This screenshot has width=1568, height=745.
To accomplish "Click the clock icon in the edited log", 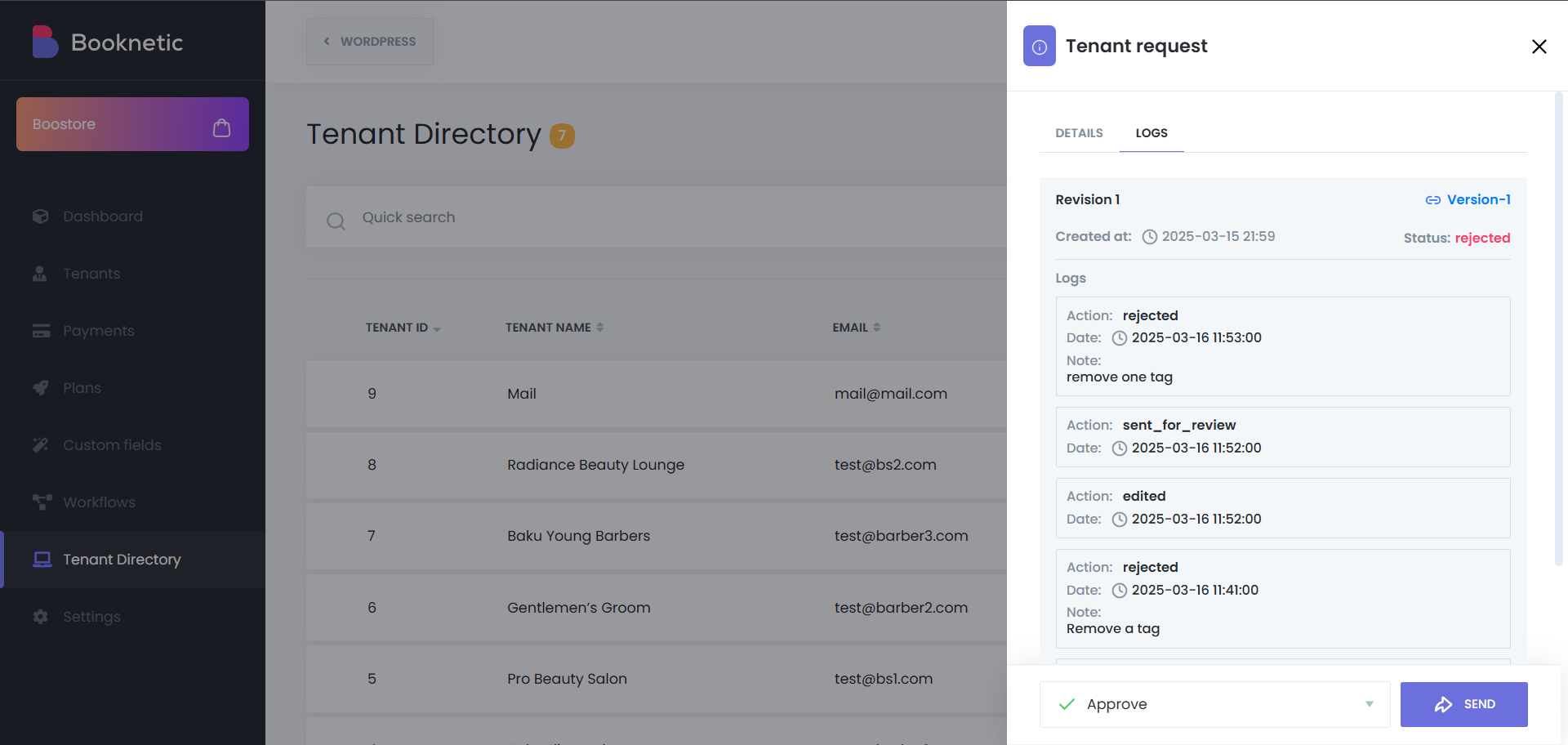I will click(1120, 520).
